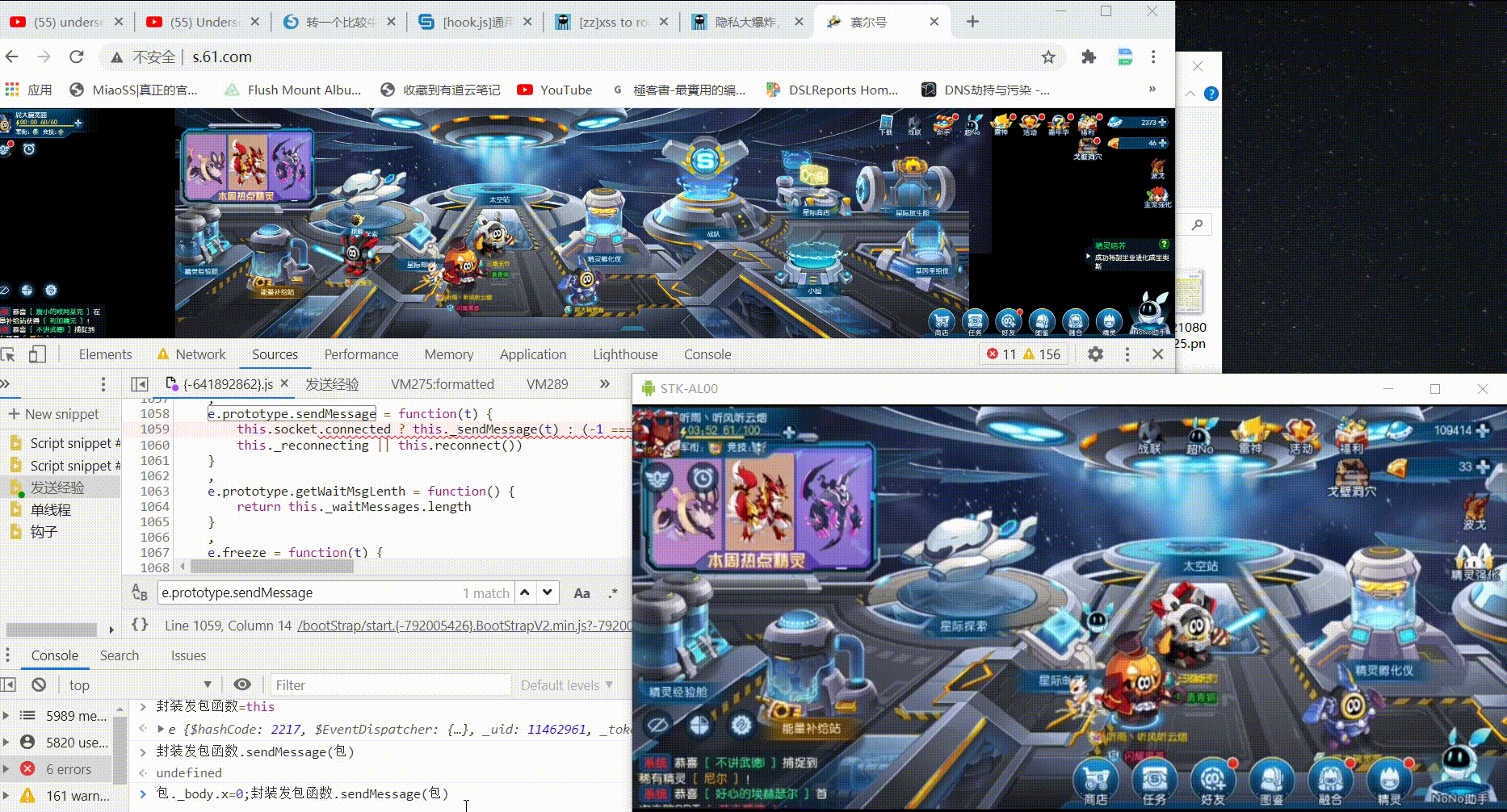The width and height of the screenshot is (1507, 812).
Task: Open the BootStrapV2.min.js source link
Action: (464, 626)
